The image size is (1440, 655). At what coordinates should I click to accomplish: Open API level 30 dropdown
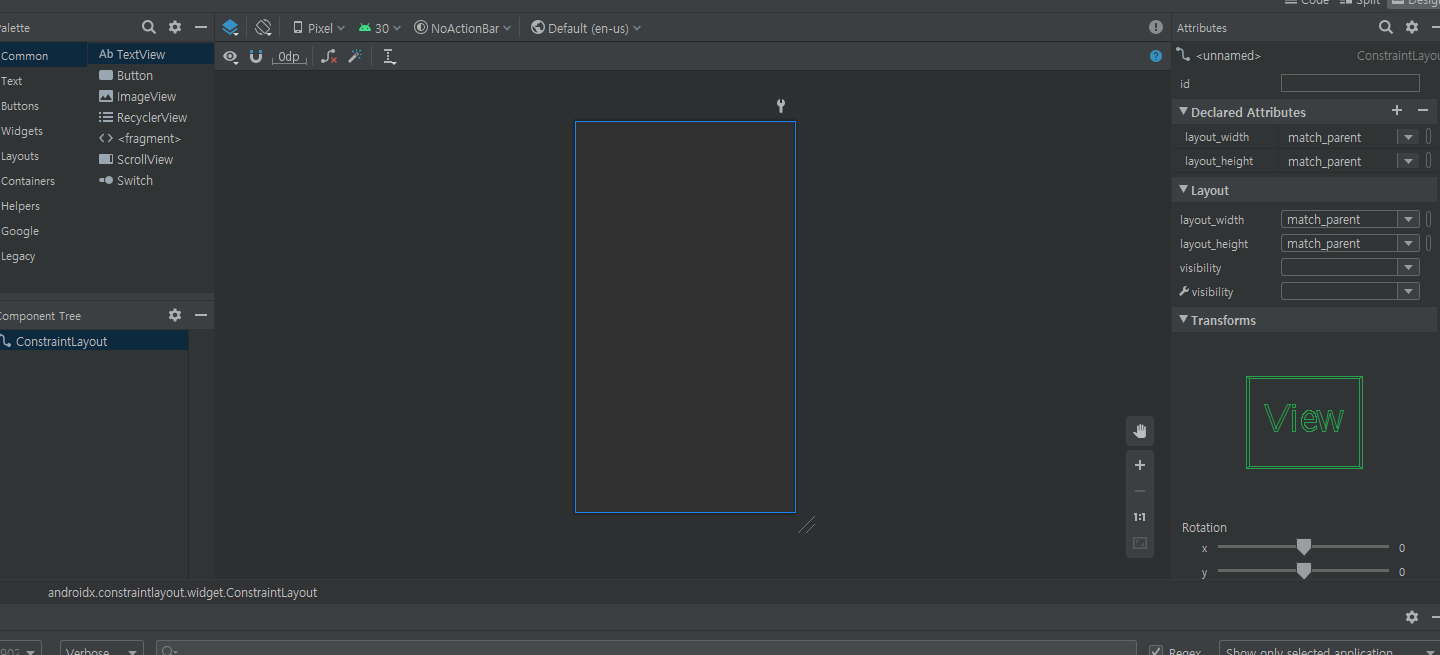tap(379, 28)
